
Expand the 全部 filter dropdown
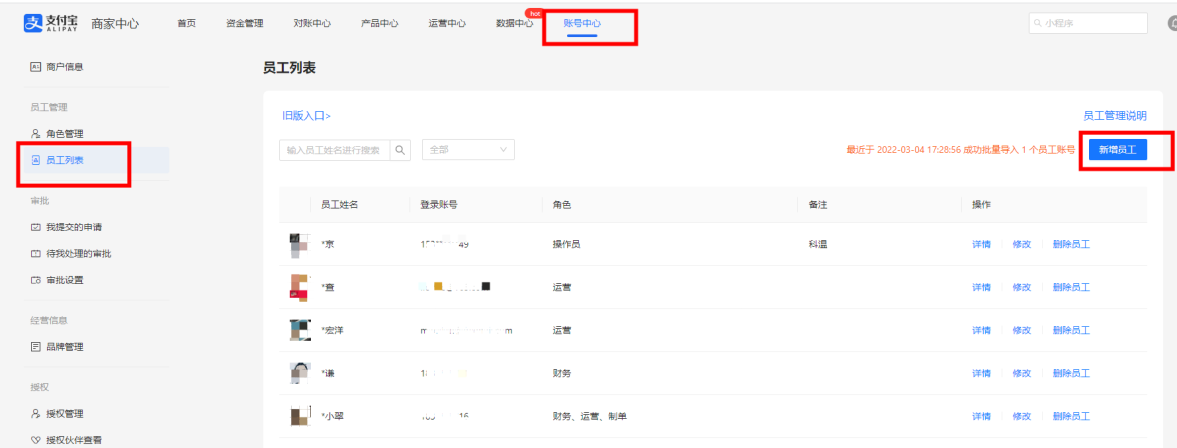[x=468, y=149]
